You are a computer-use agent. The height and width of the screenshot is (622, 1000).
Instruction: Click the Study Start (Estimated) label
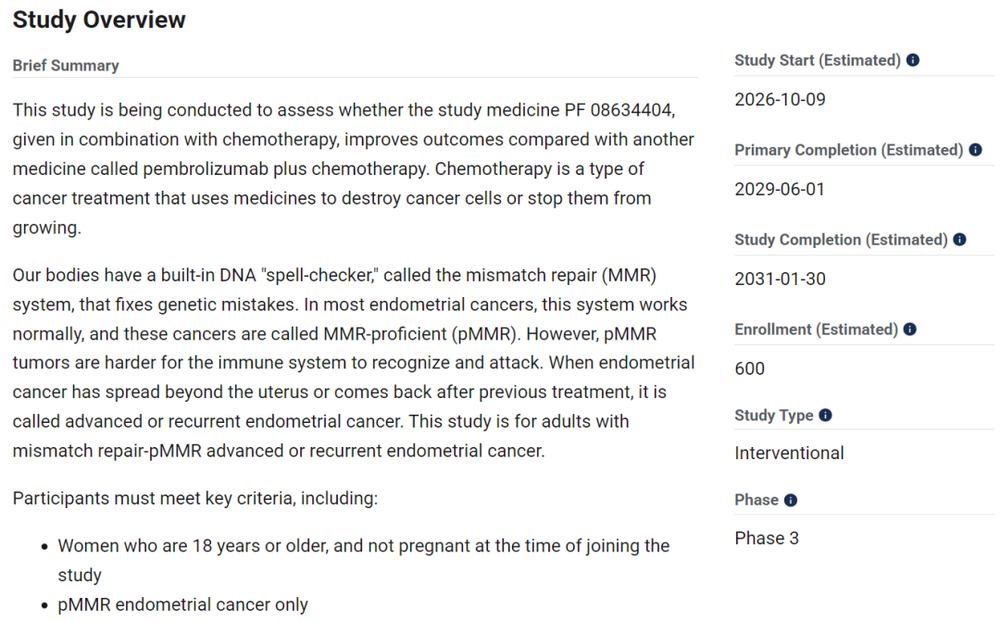click(818, 60)
